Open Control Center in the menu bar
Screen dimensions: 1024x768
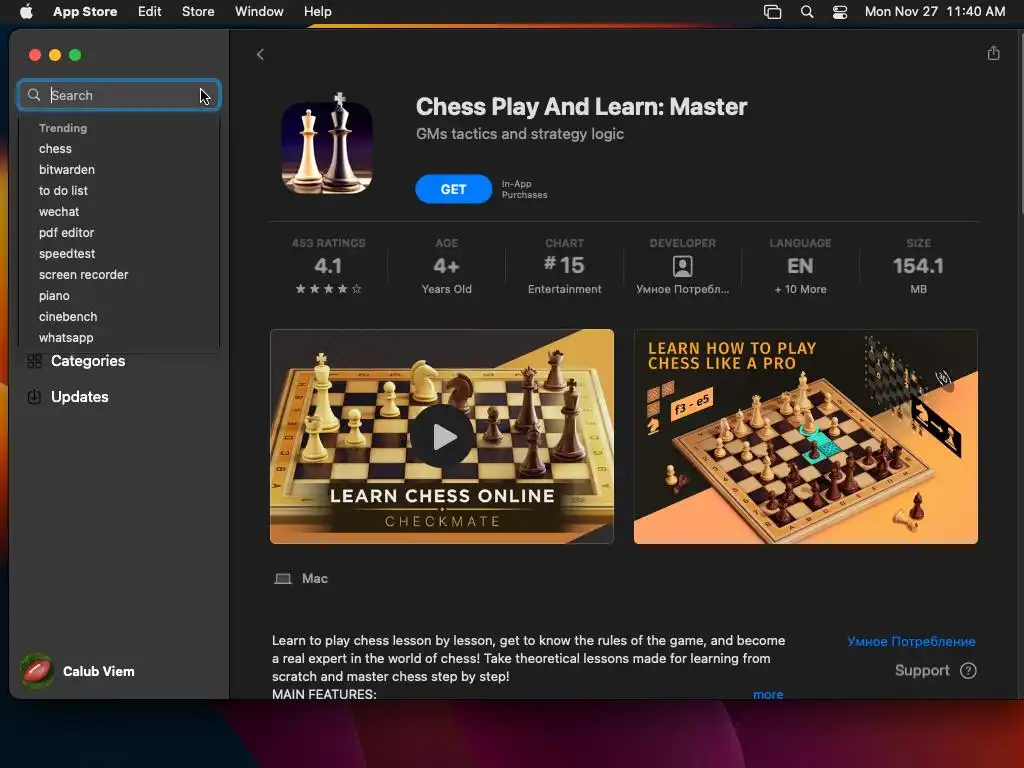[x=840, y=12]
